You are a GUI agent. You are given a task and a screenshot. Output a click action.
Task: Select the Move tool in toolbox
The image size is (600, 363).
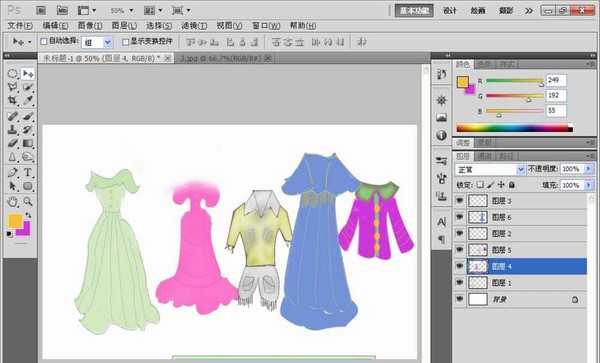coord(28,74)
